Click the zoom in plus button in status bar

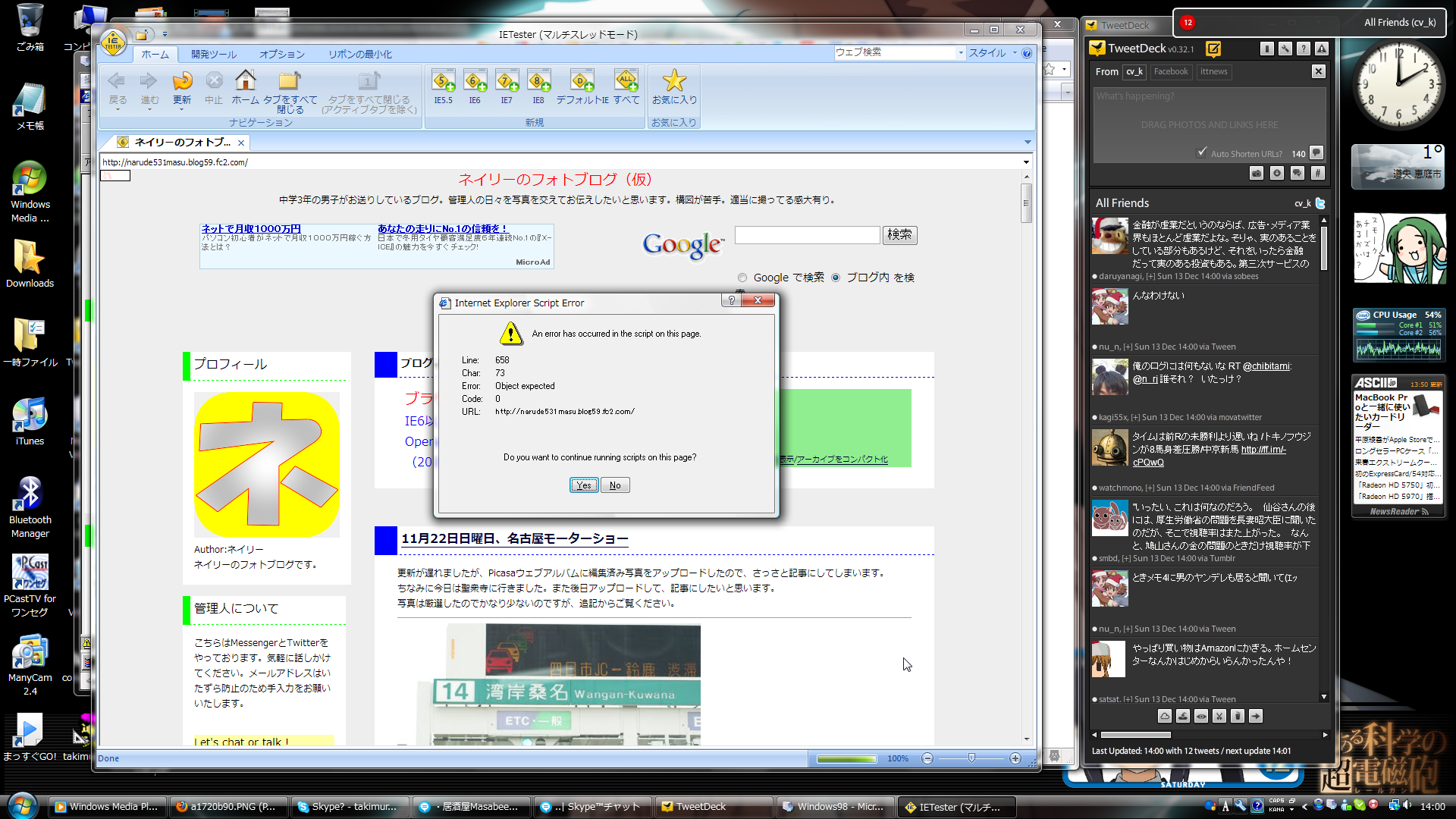tap(1015, 758)
